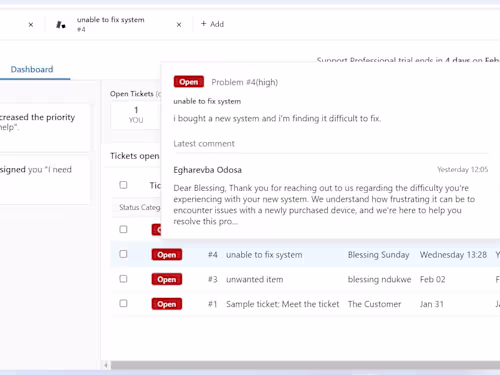Click requester 'blessing ndukwe' cell

[379, 279]
